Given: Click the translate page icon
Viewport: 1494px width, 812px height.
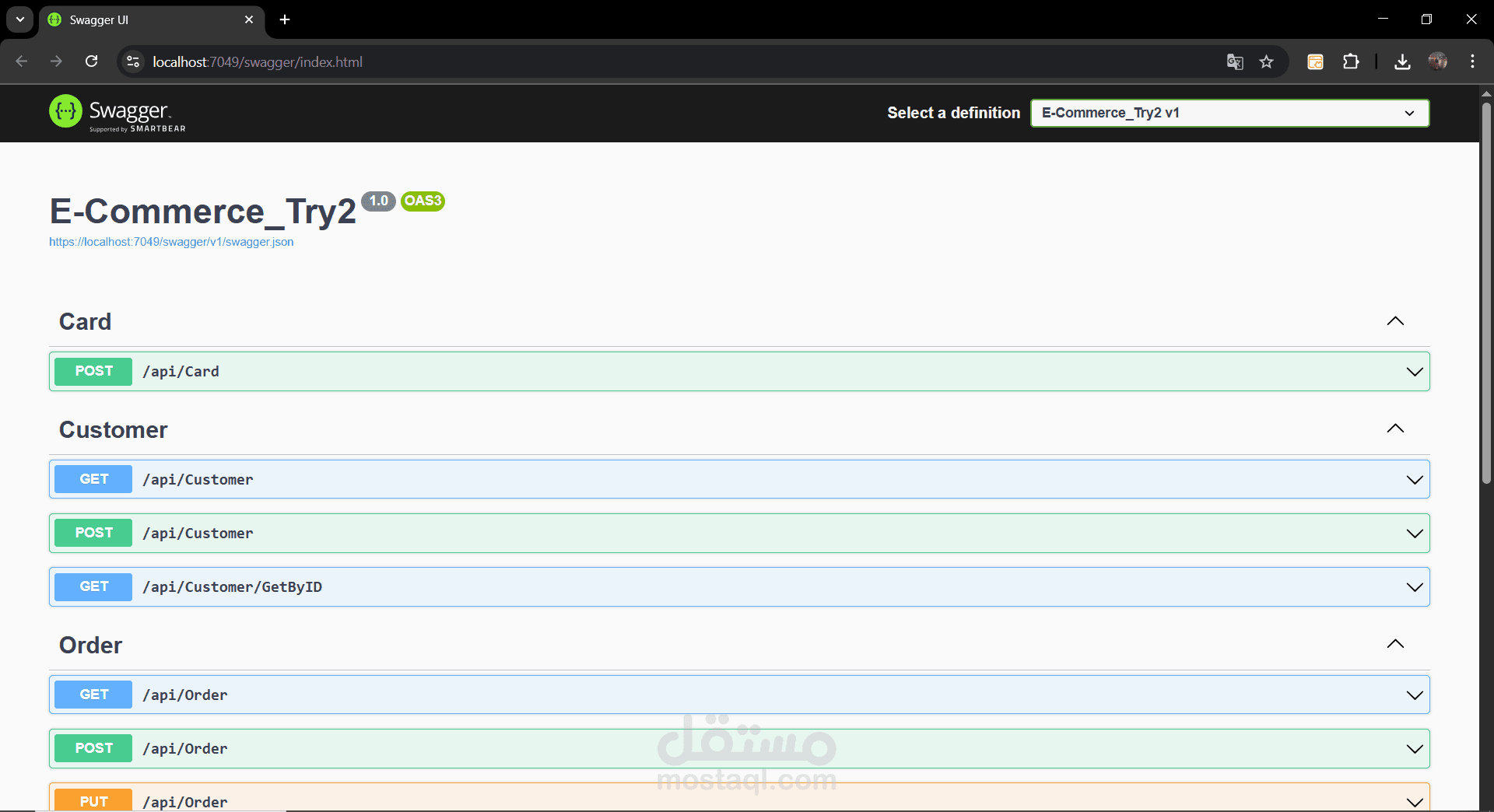Looking at the screenshot, I should tap(1235, 61).
